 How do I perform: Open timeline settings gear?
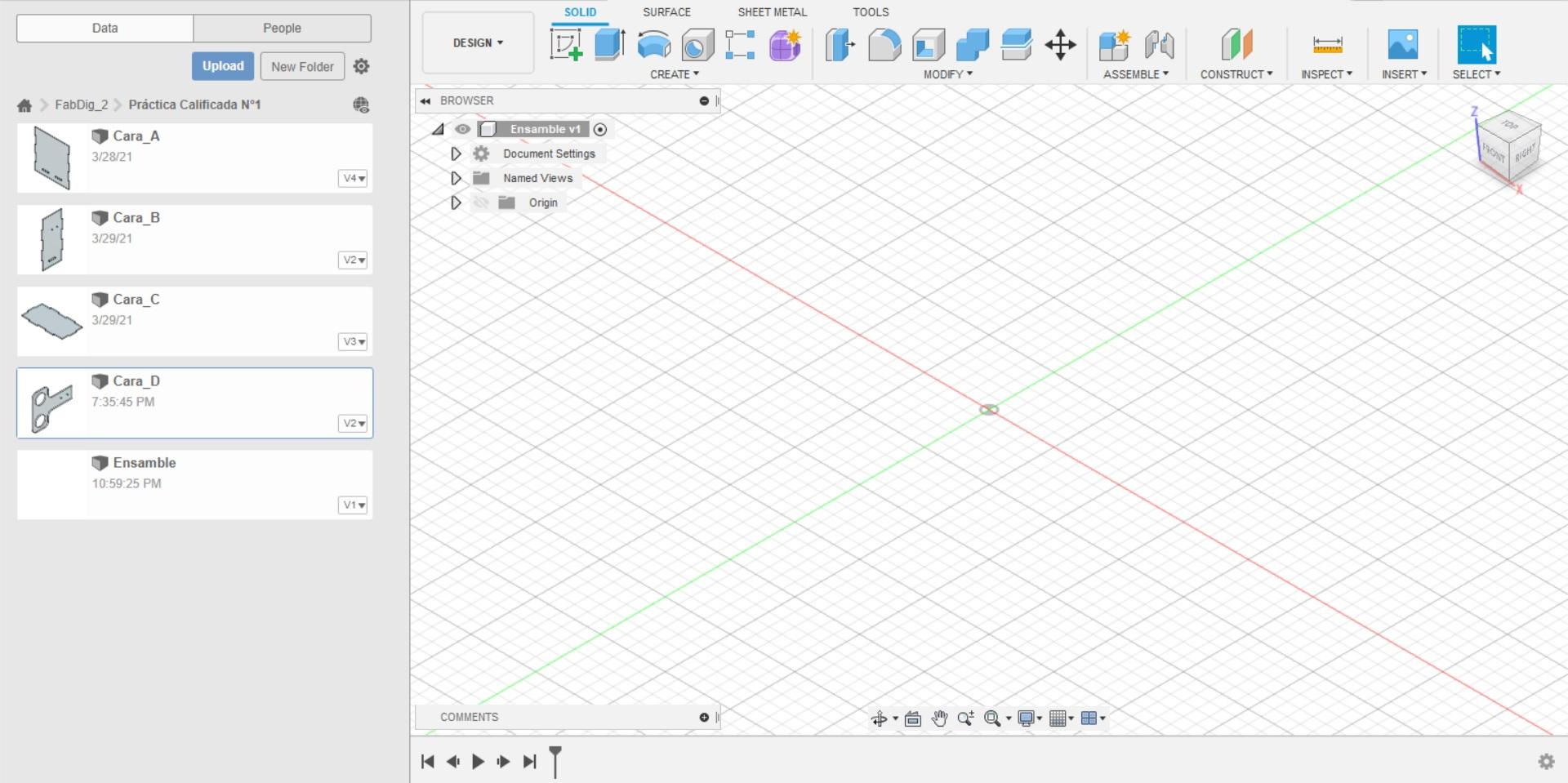point(1546,762)
